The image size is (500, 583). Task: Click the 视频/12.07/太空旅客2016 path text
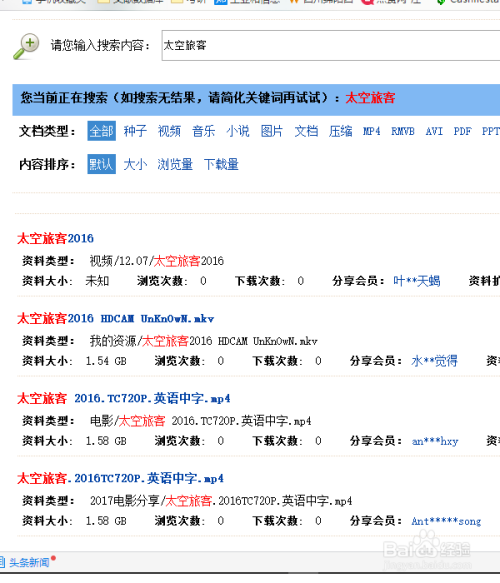click(x=157, y=261)
